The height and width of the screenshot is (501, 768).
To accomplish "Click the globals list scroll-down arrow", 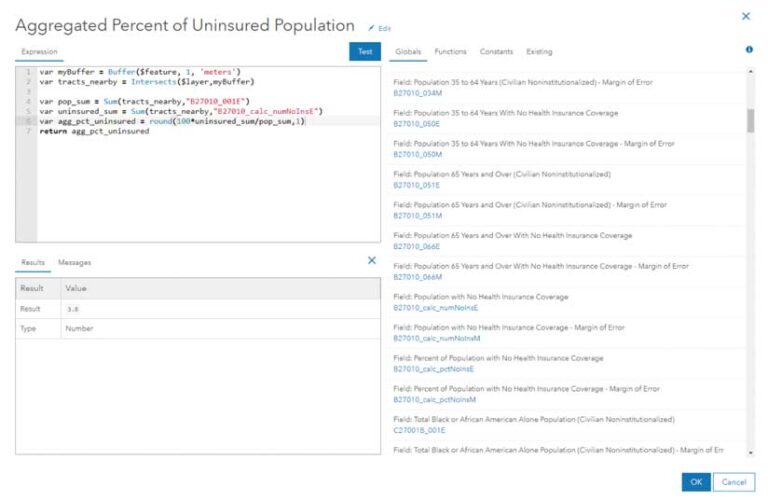I will tap(751, 453).
